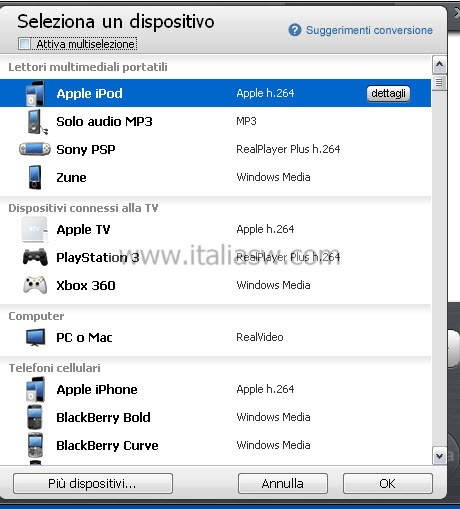Click the scrollbar down arrow

pos(439,456)
